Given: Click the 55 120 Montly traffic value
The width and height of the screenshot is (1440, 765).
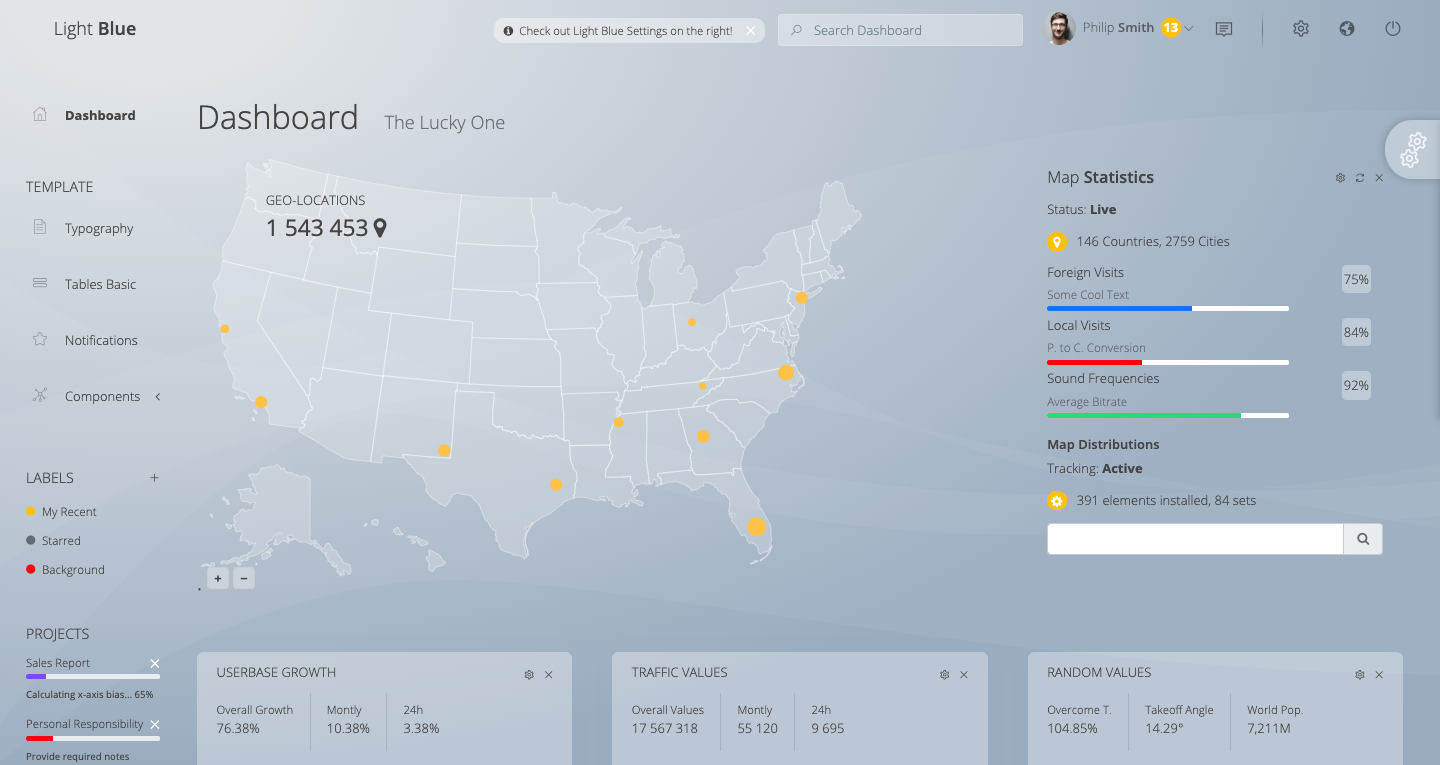Looking at the screenshot, I should coord(758,729).
